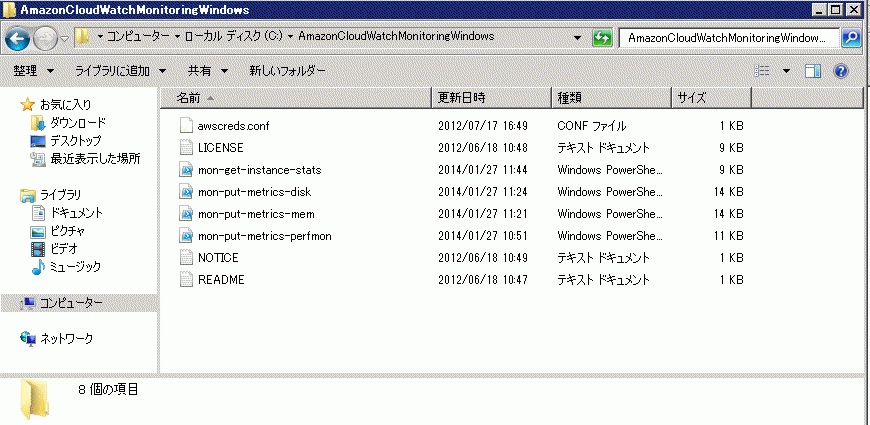
Task: Click ダウンロード folder icon in sidebar
Action: point(37,123)
